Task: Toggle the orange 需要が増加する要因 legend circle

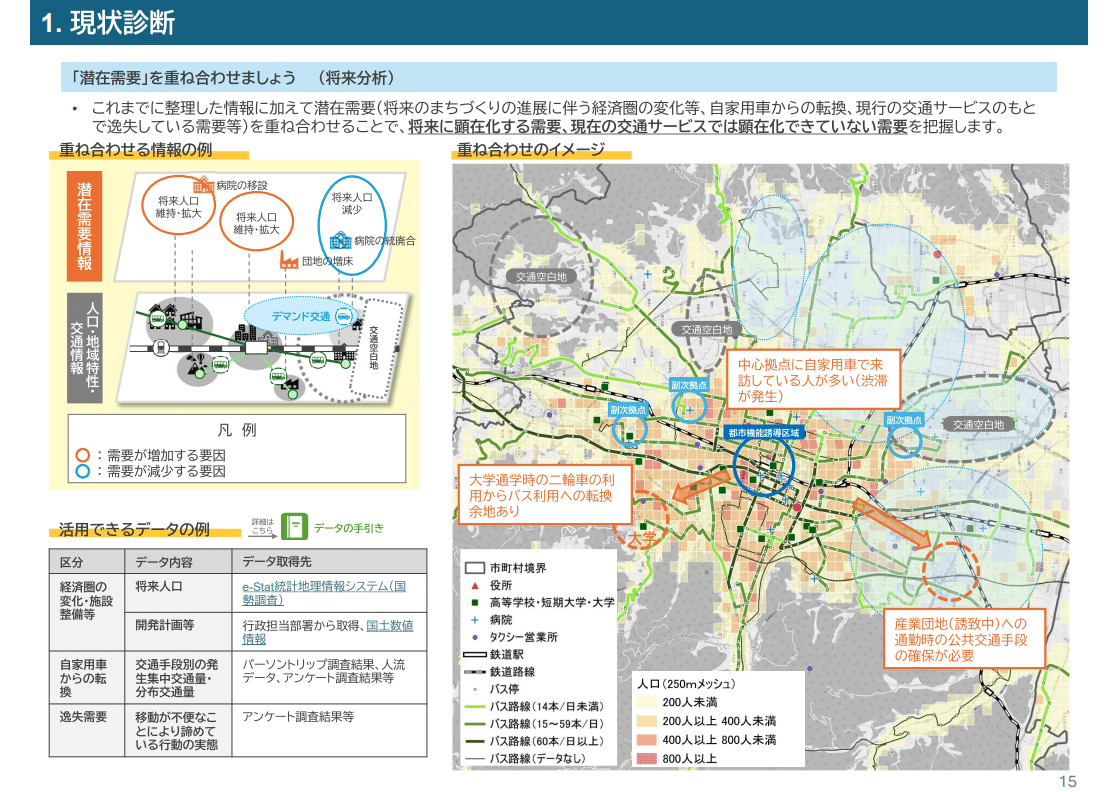Action: (x=84, y=454)
